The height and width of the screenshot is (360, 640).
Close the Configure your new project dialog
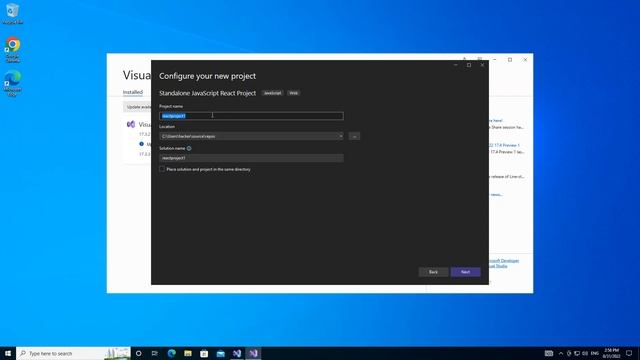[482, 65]
